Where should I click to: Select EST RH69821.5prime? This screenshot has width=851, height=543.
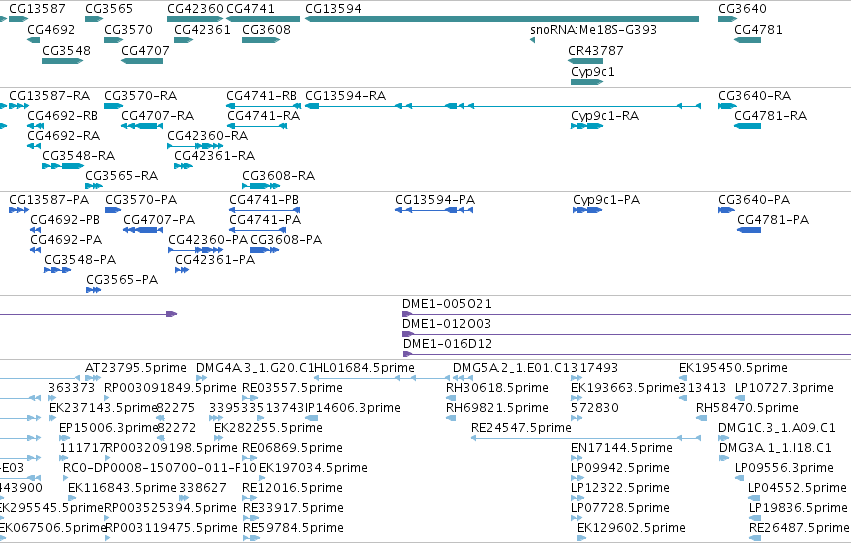pos(451,418)
